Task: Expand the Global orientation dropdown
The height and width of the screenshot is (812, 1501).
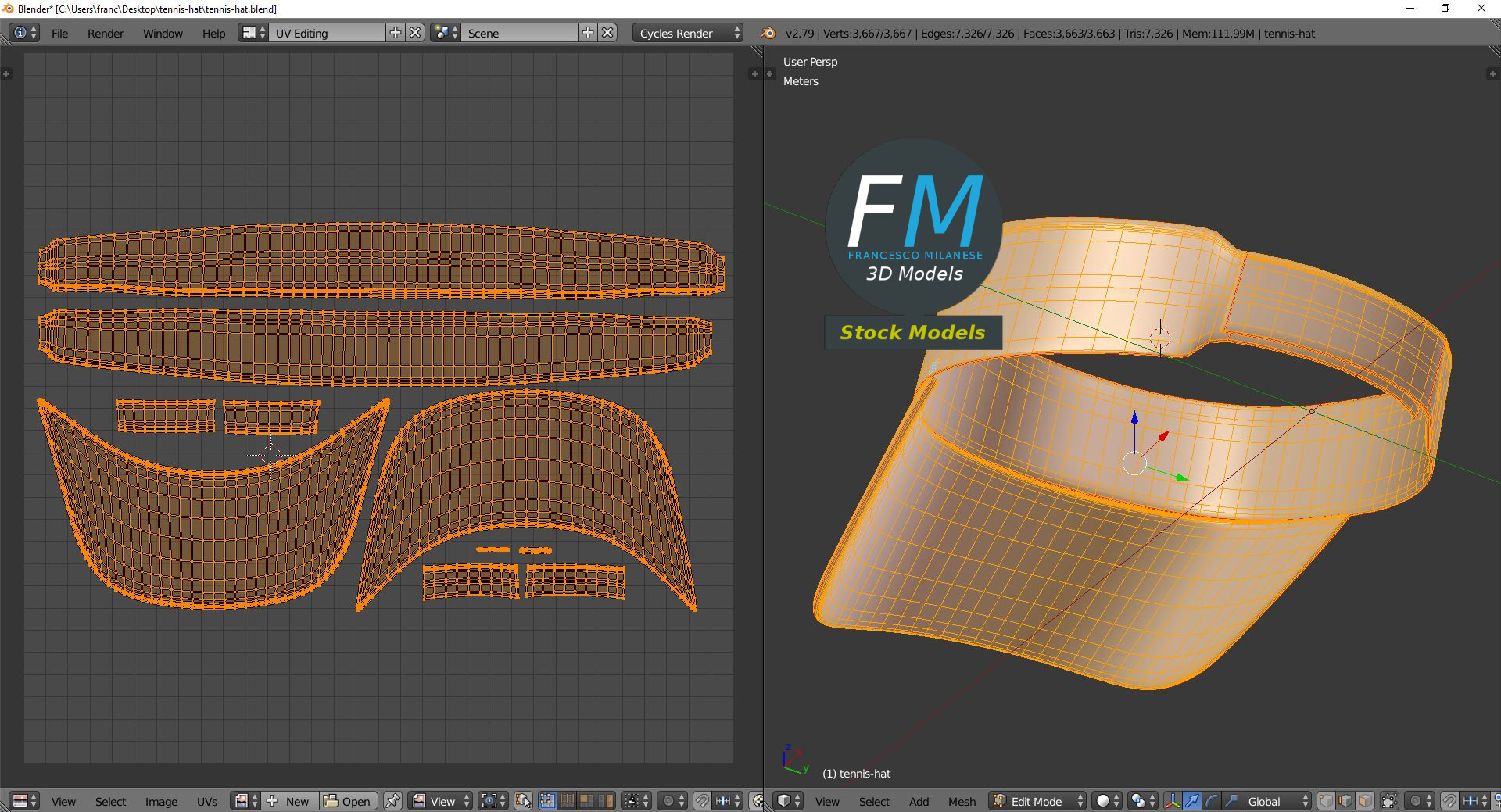Action: coord(1277,801)
